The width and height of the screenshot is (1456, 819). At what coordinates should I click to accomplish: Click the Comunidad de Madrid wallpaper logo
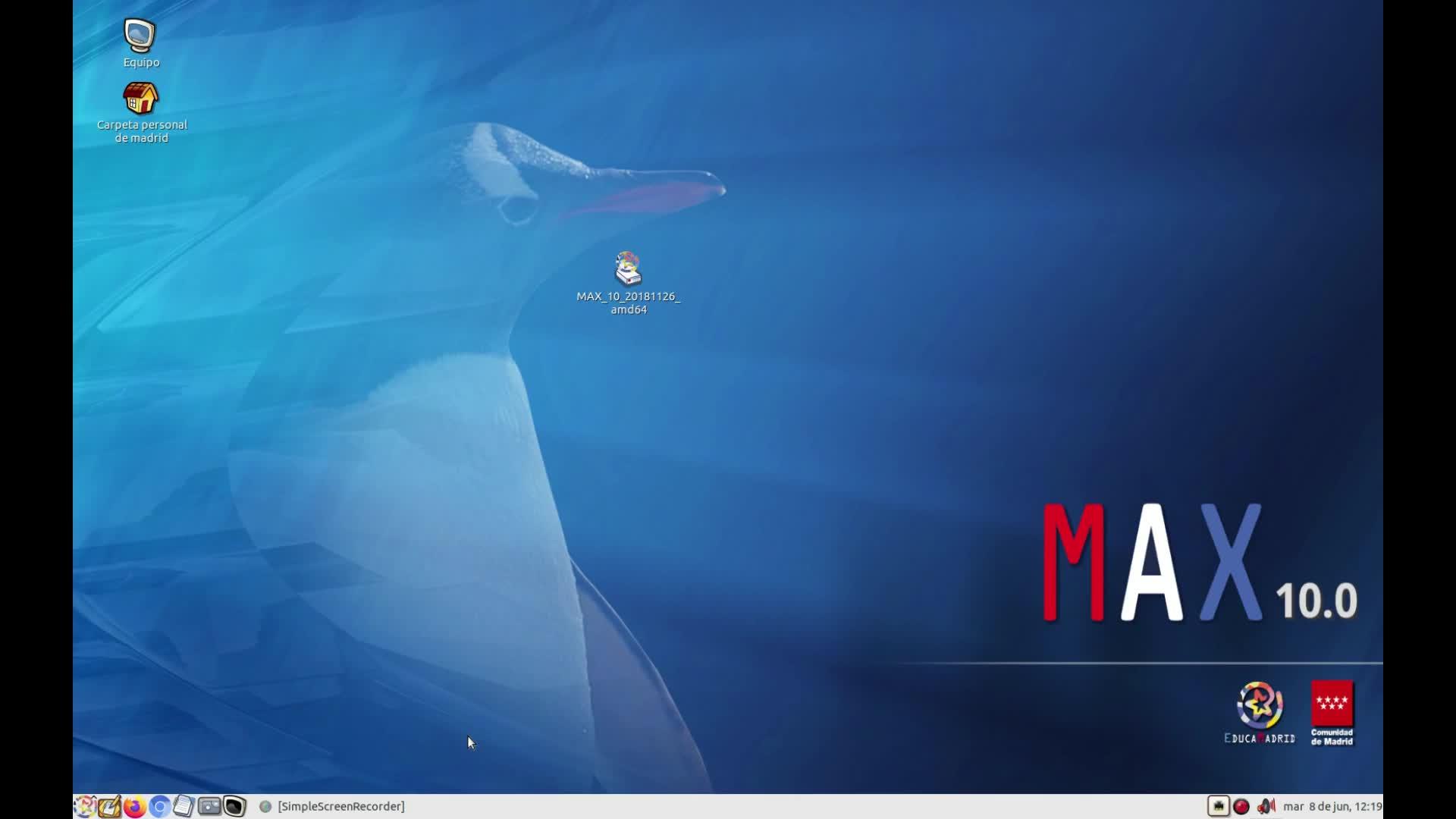[1332, 713]
